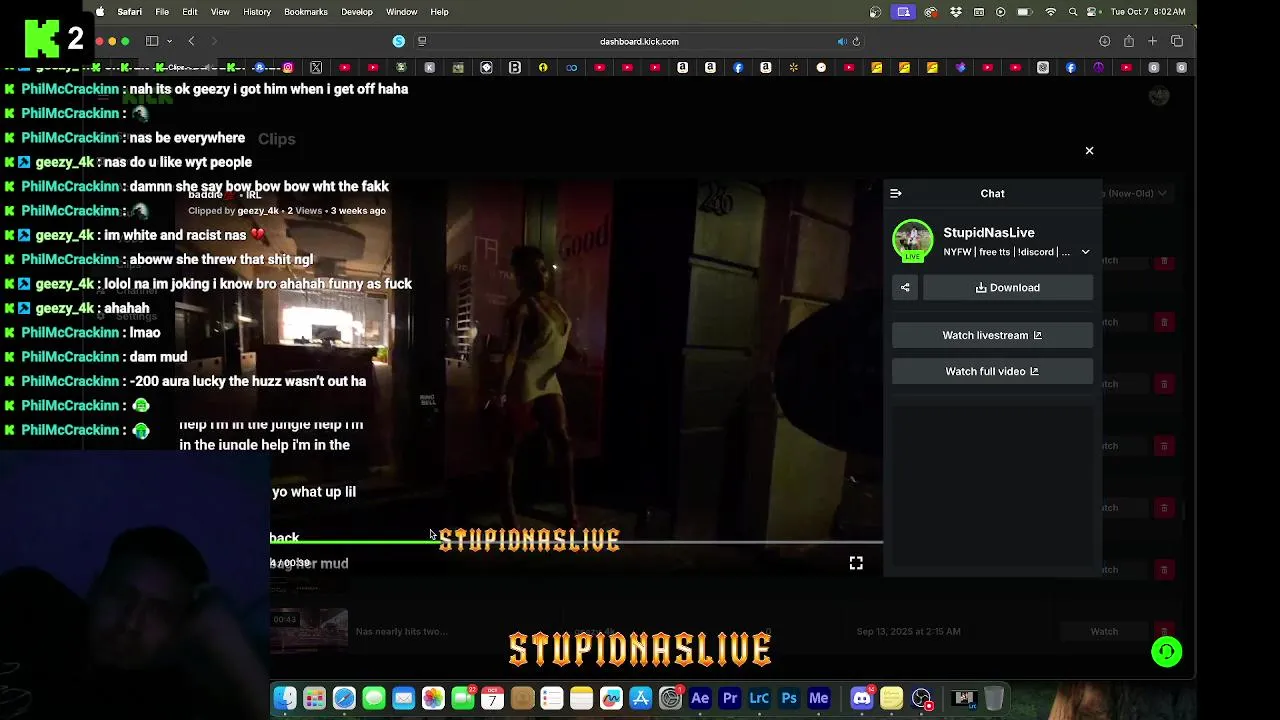The height and width of the screenshot is (720, 1280).
Task: Open the sidebar tab group dropdown arrow
Action: [169, 42]
